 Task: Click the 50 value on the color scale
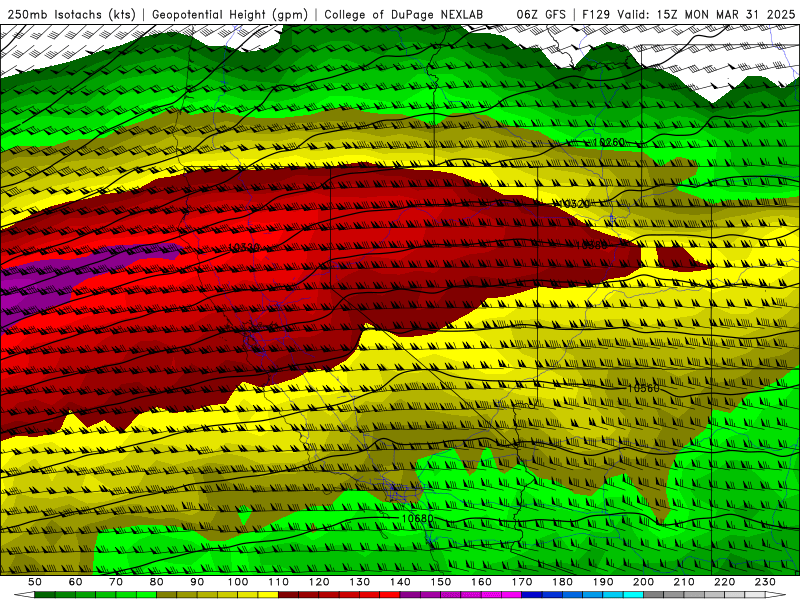35,582
